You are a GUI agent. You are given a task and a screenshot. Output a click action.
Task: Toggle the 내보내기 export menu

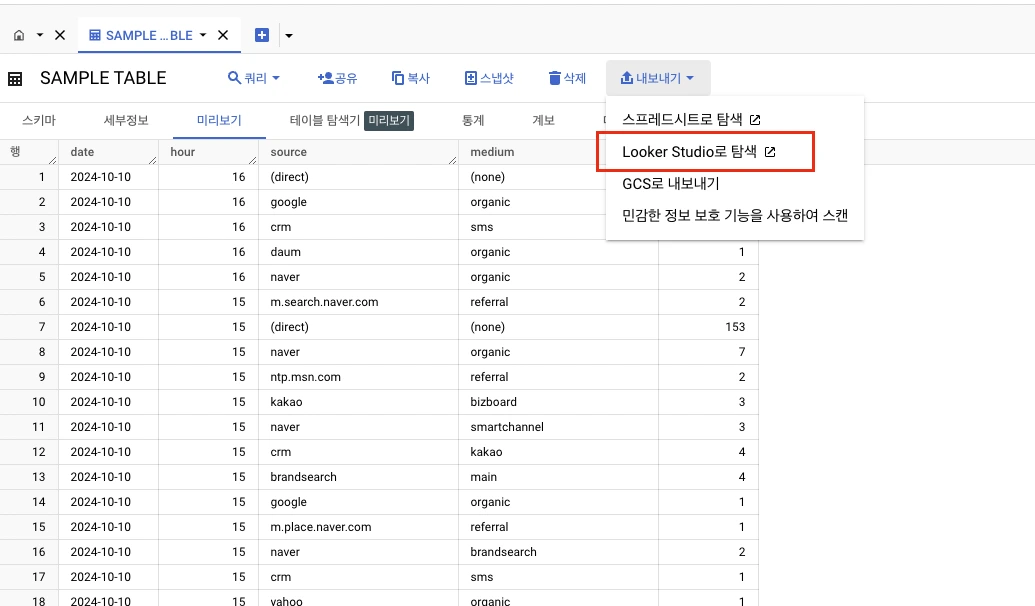click(x=657, y=78)
